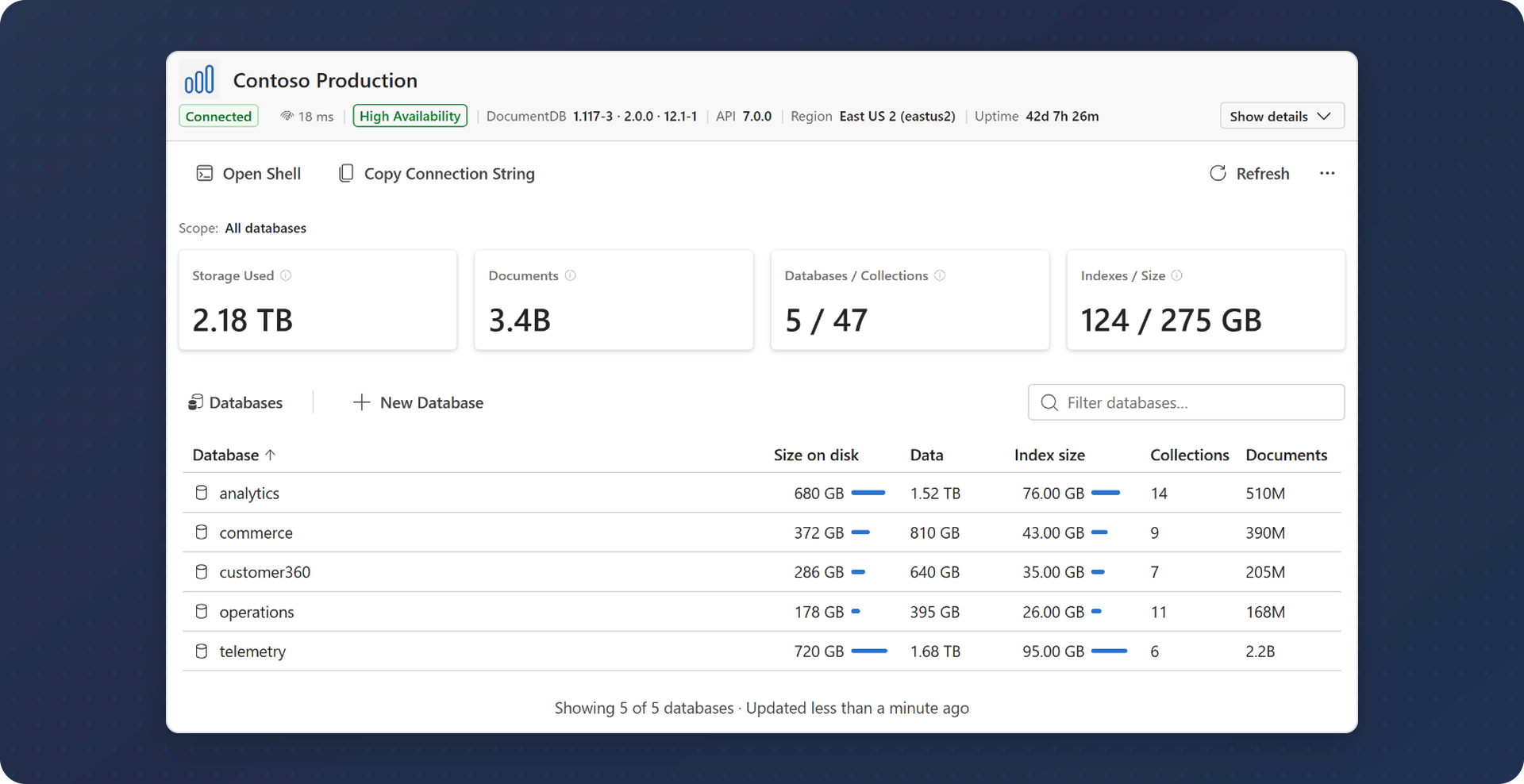The image size is (1524, 784).
Task: Click the Contoso Production bar-chart logo icon
Action: coord(199,79)
